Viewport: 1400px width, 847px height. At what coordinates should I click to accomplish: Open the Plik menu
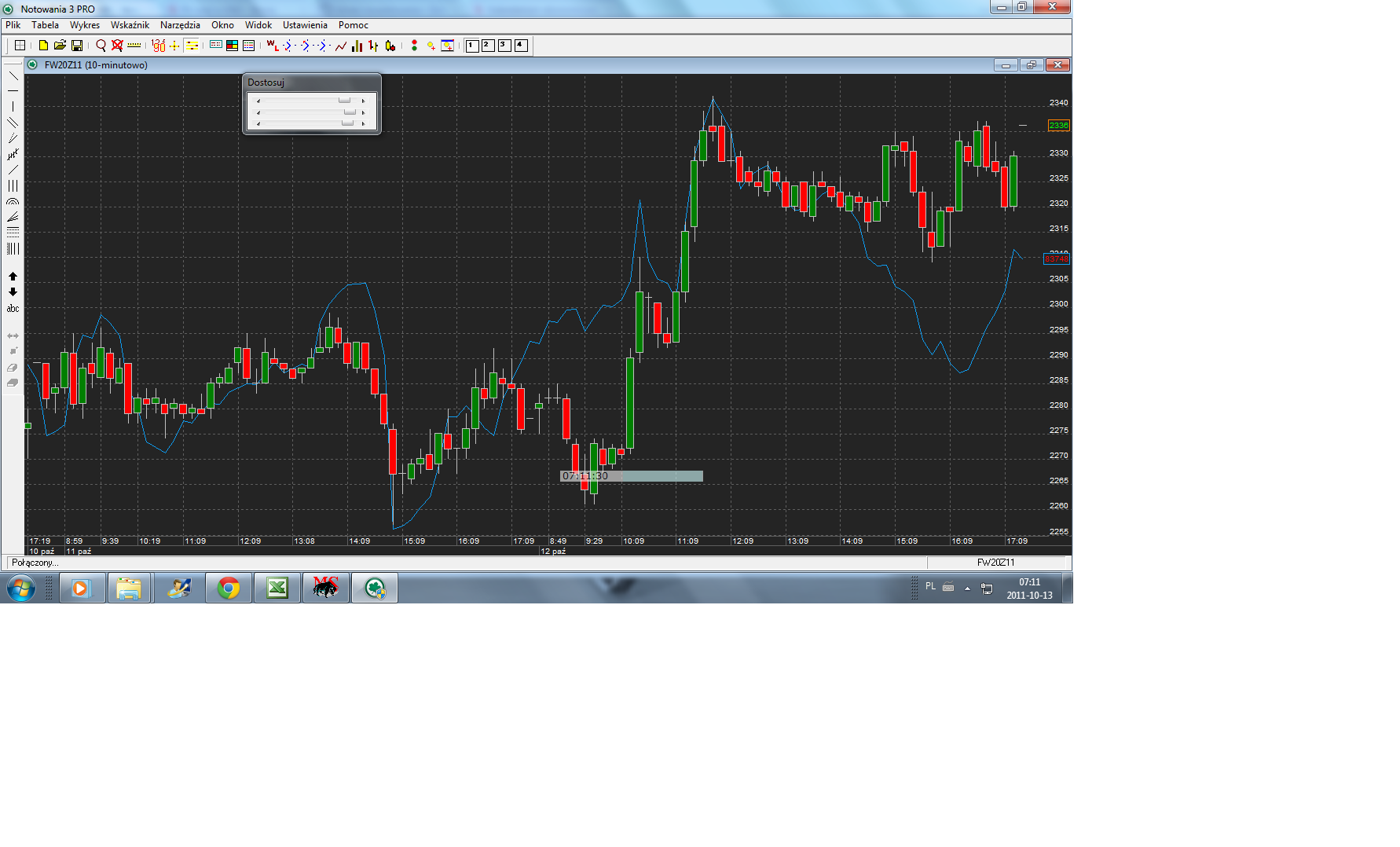[x=13, y=25]
